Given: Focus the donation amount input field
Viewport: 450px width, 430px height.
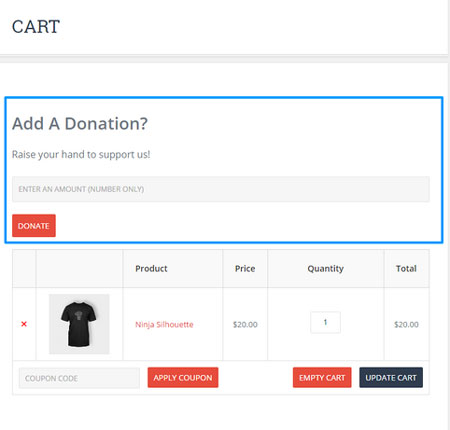Looking at the screenshot, I should [221, 189].
